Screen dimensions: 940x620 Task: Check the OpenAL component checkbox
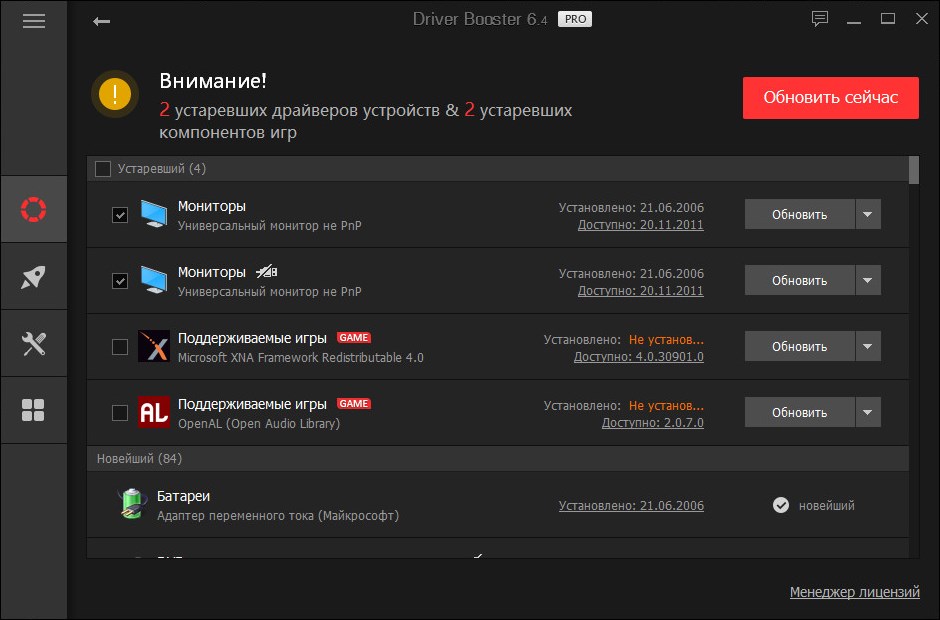click(x=120, y=412)
